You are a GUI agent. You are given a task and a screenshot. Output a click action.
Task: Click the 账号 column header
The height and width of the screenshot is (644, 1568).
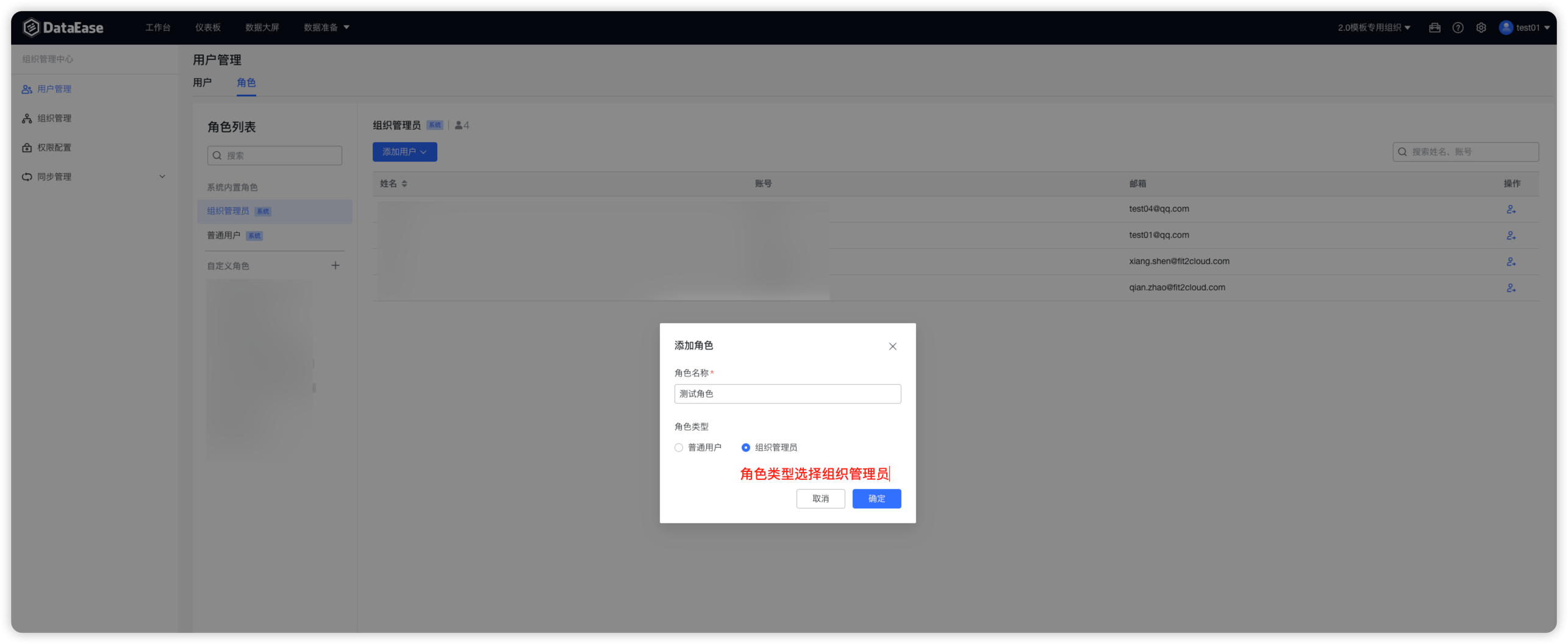pos(763,184)
